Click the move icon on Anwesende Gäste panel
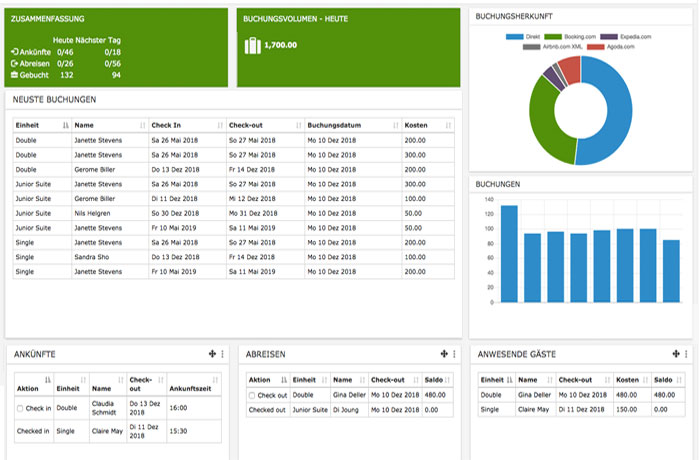This screenshot has width=699, height=460. [x=676, y=354]
